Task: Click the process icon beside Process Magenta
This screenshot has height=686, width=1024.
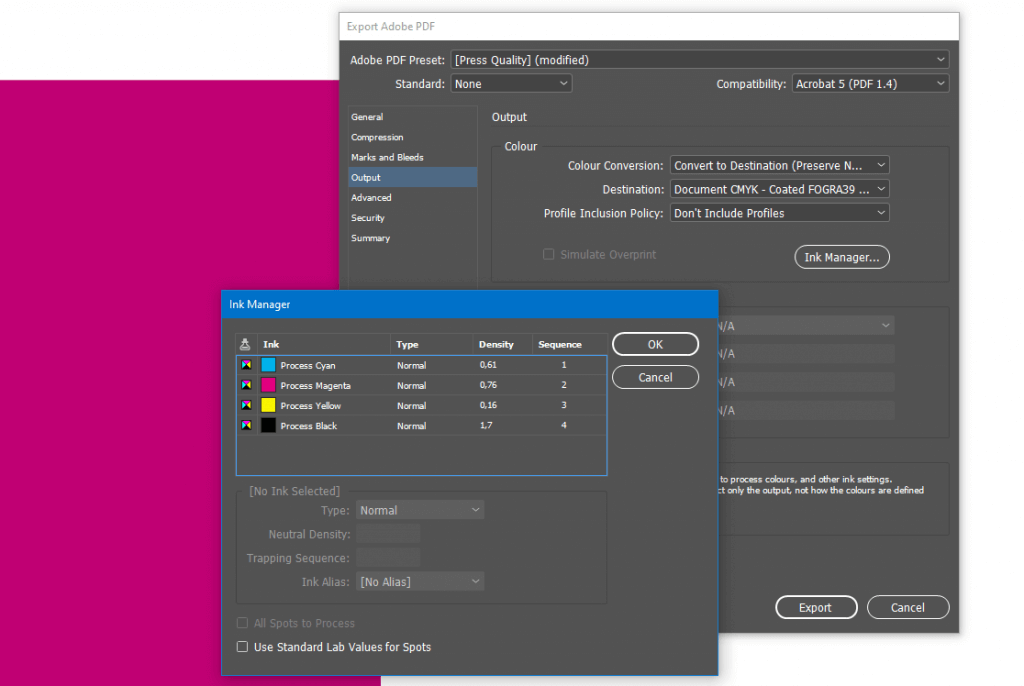Action: pos(246,385)
